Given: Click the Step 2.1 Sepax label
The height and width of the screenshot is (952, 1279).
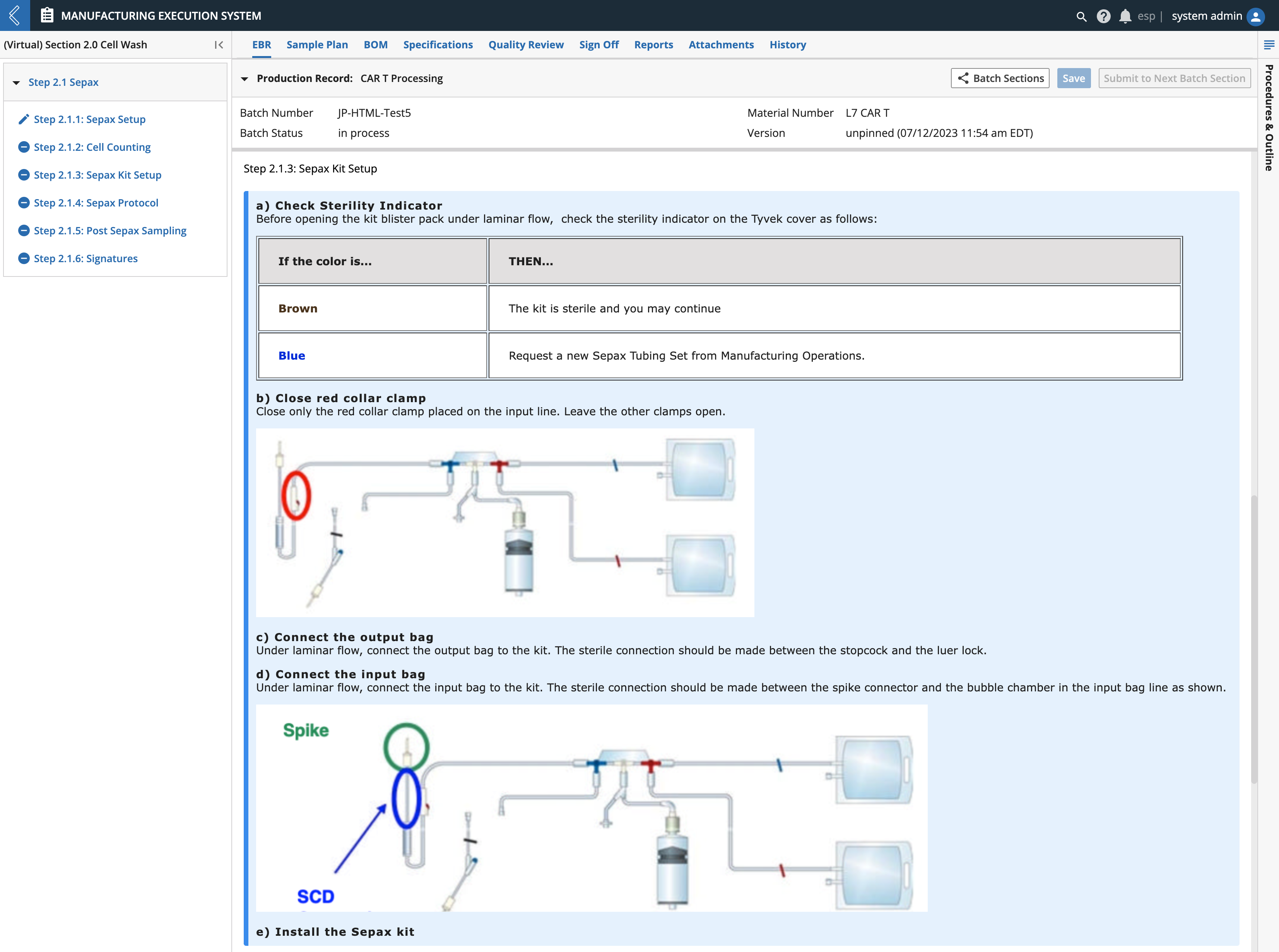Looking at the screenshot, I should (x=63, y=82).
